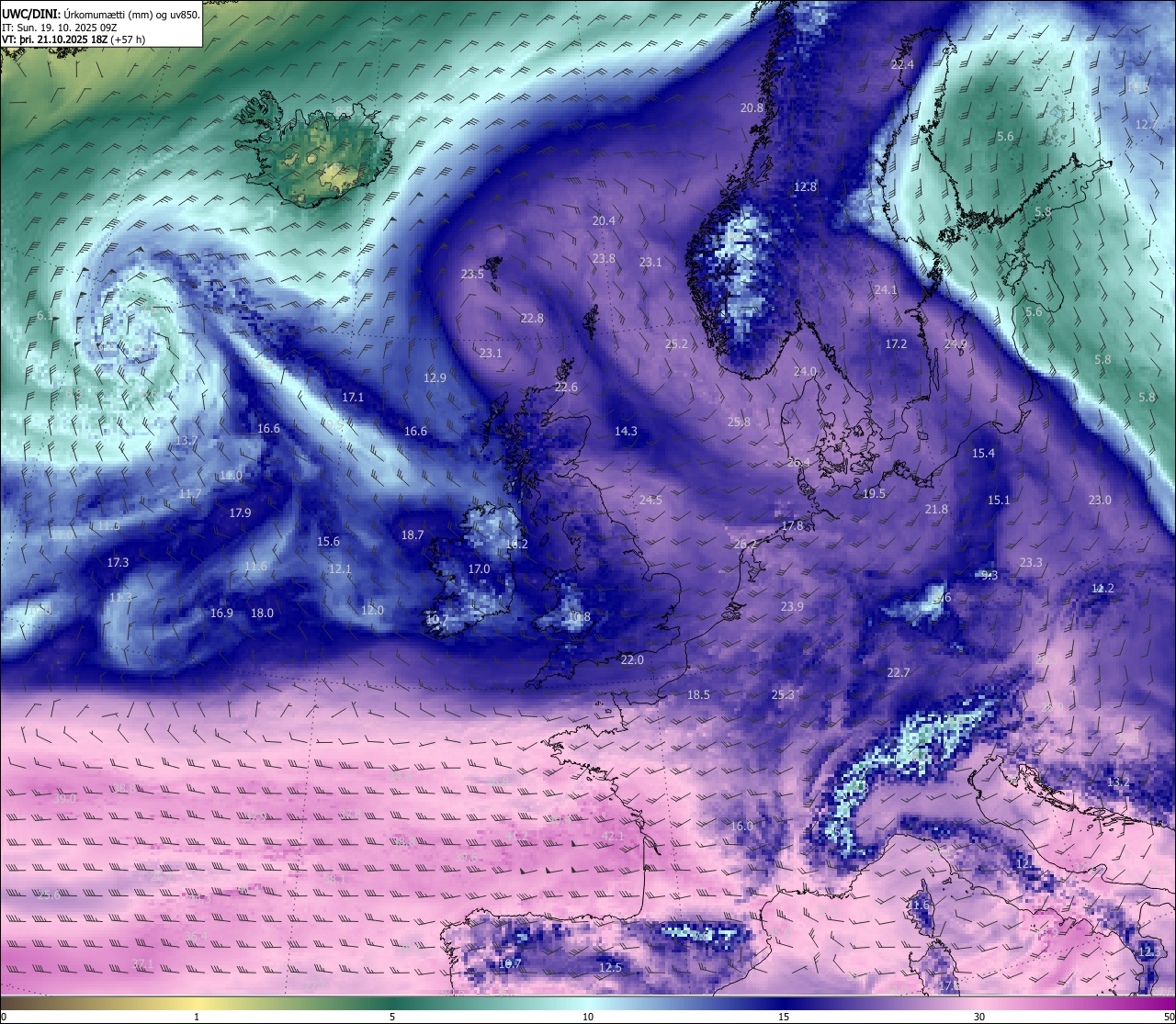
Task: Click the 17.0 value over Ireland
Action: (479, 569)
